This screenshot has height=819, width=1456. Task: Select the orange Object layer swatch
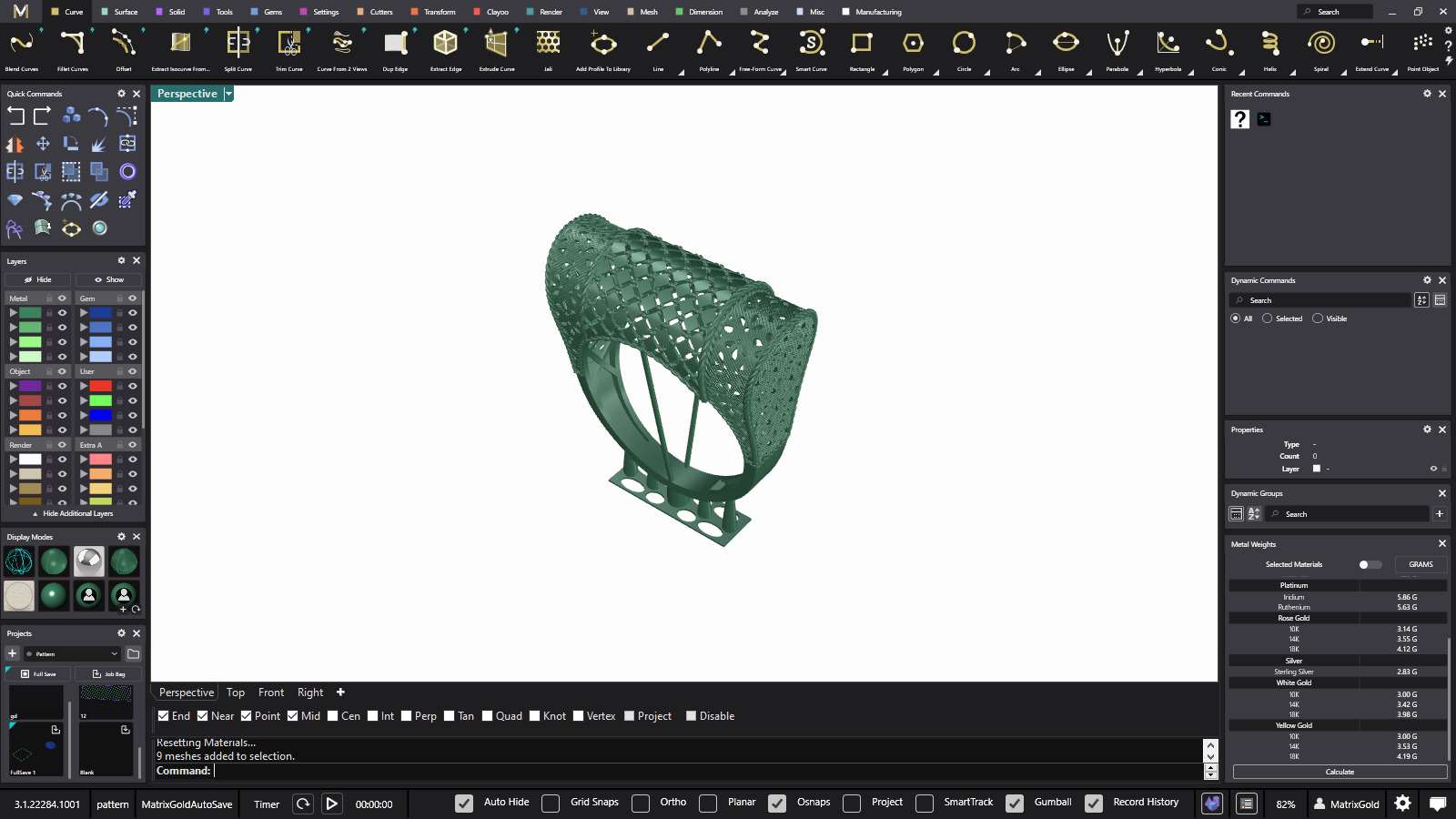coord(30,415)
